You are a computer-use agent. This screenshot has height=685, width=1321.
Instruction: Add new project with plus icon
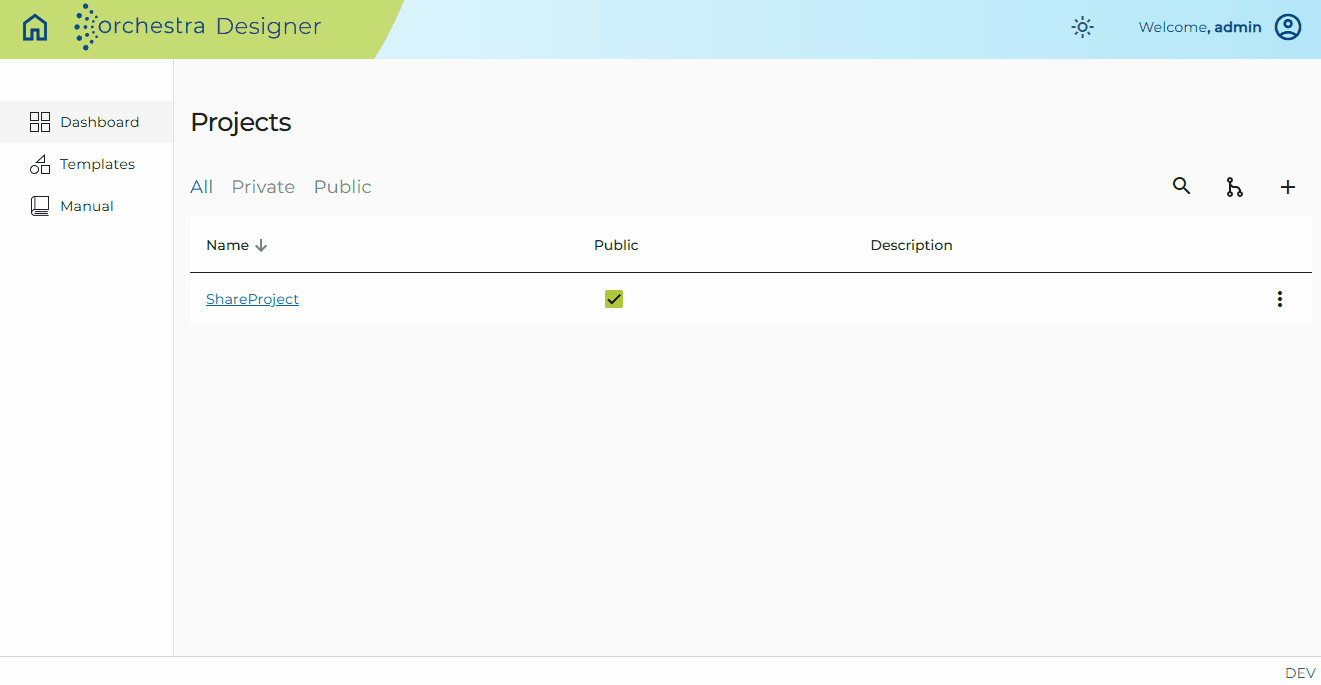1288,187
